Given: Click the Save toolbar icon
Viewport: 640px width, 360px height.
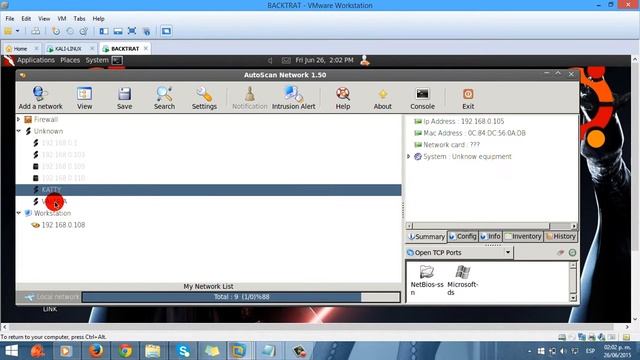Looking at the screenshot, I should pyautogui.click(x=124, y=98).
